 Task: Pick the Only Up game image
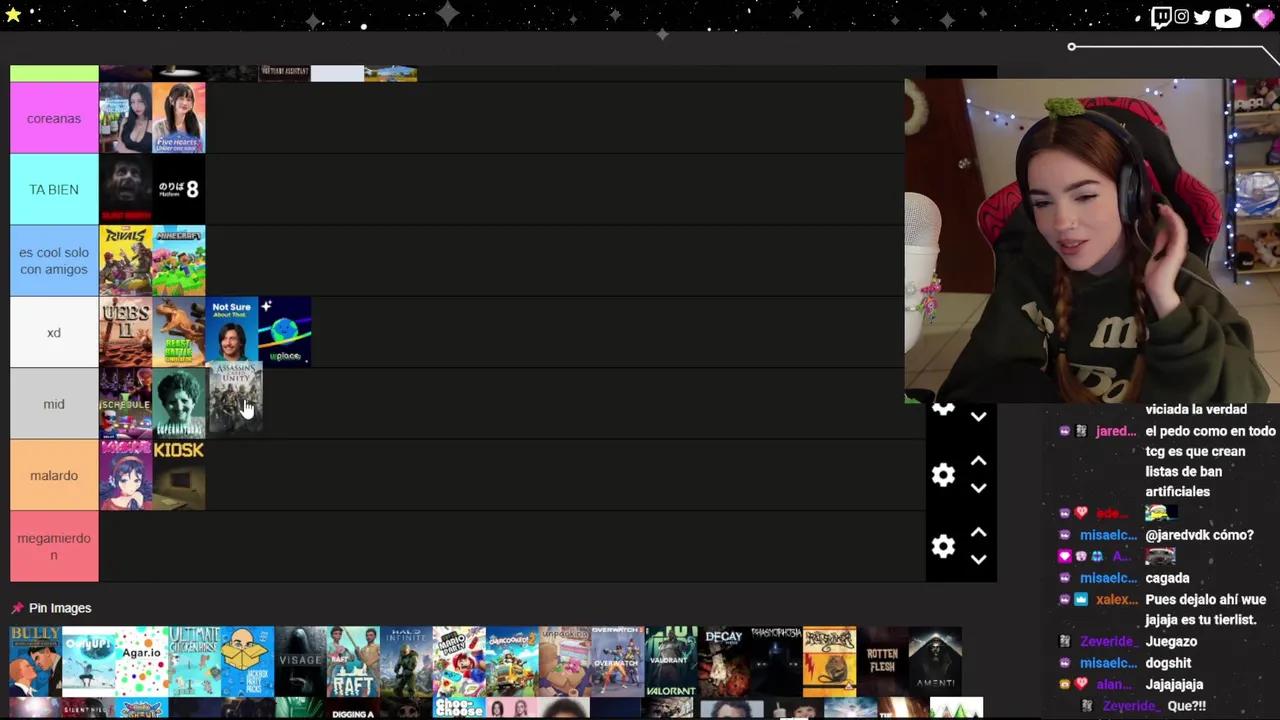click(x=88, y=662)
